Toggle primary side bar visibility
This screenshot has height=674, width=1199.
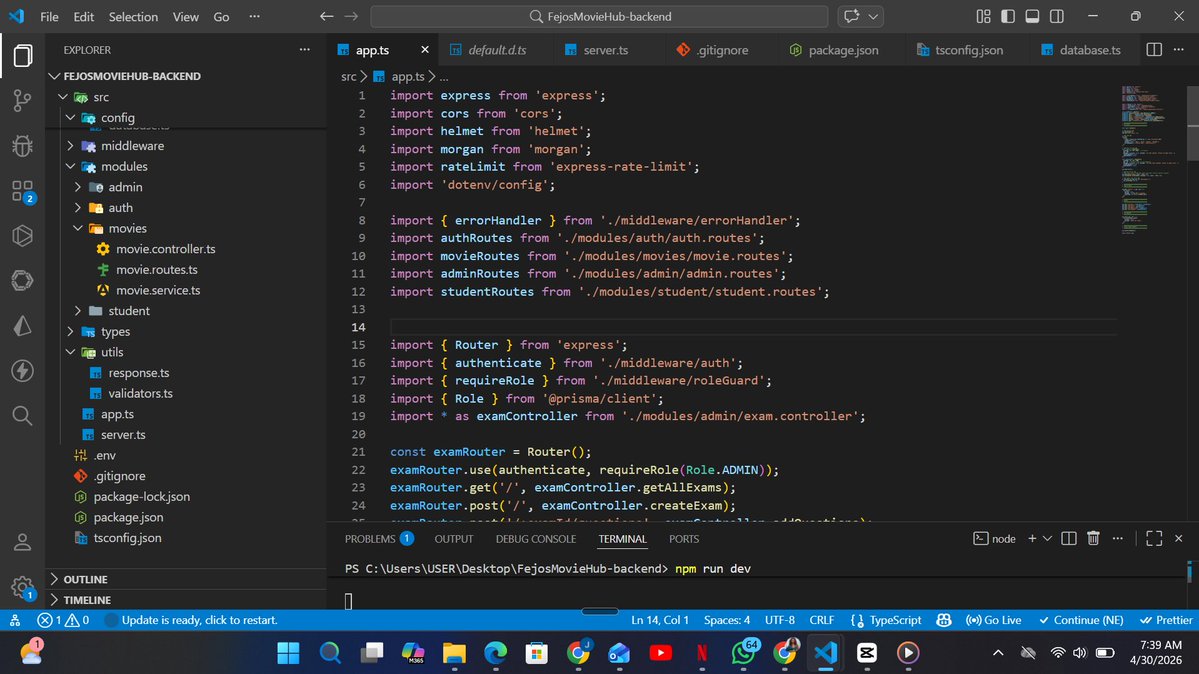pos(1008,16)
